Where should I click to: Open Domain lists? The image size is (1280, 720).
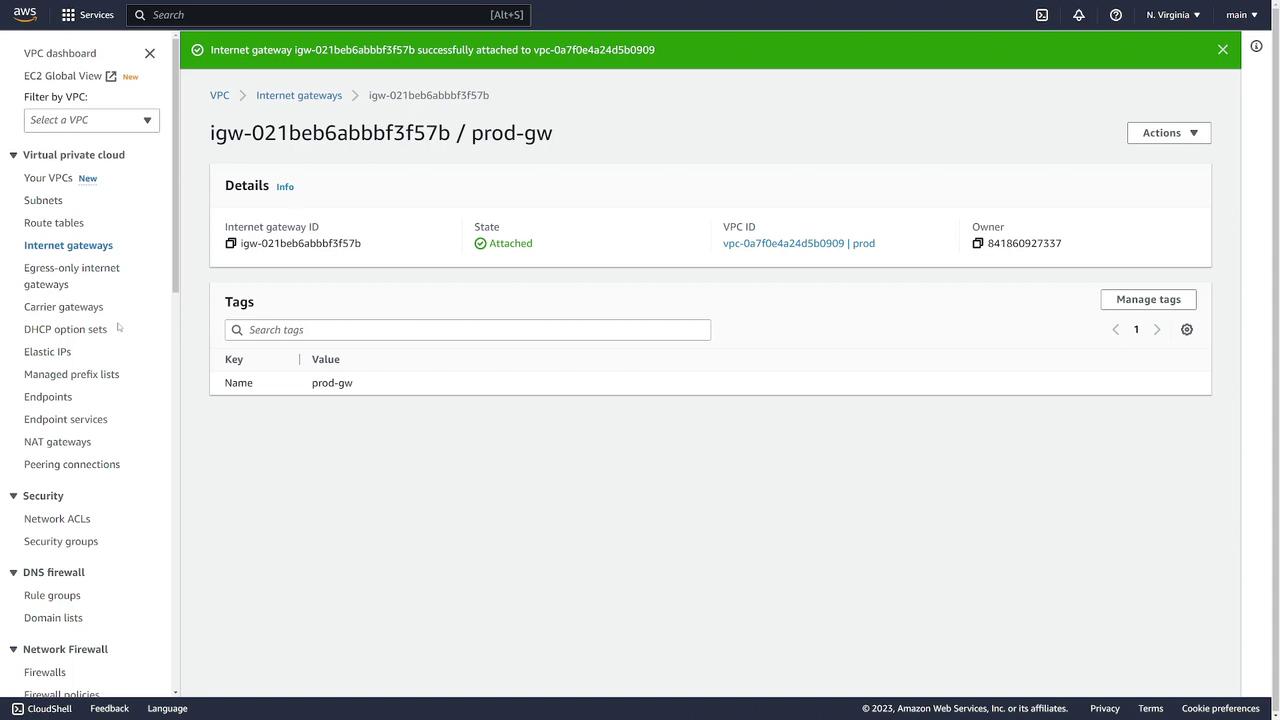53,618
